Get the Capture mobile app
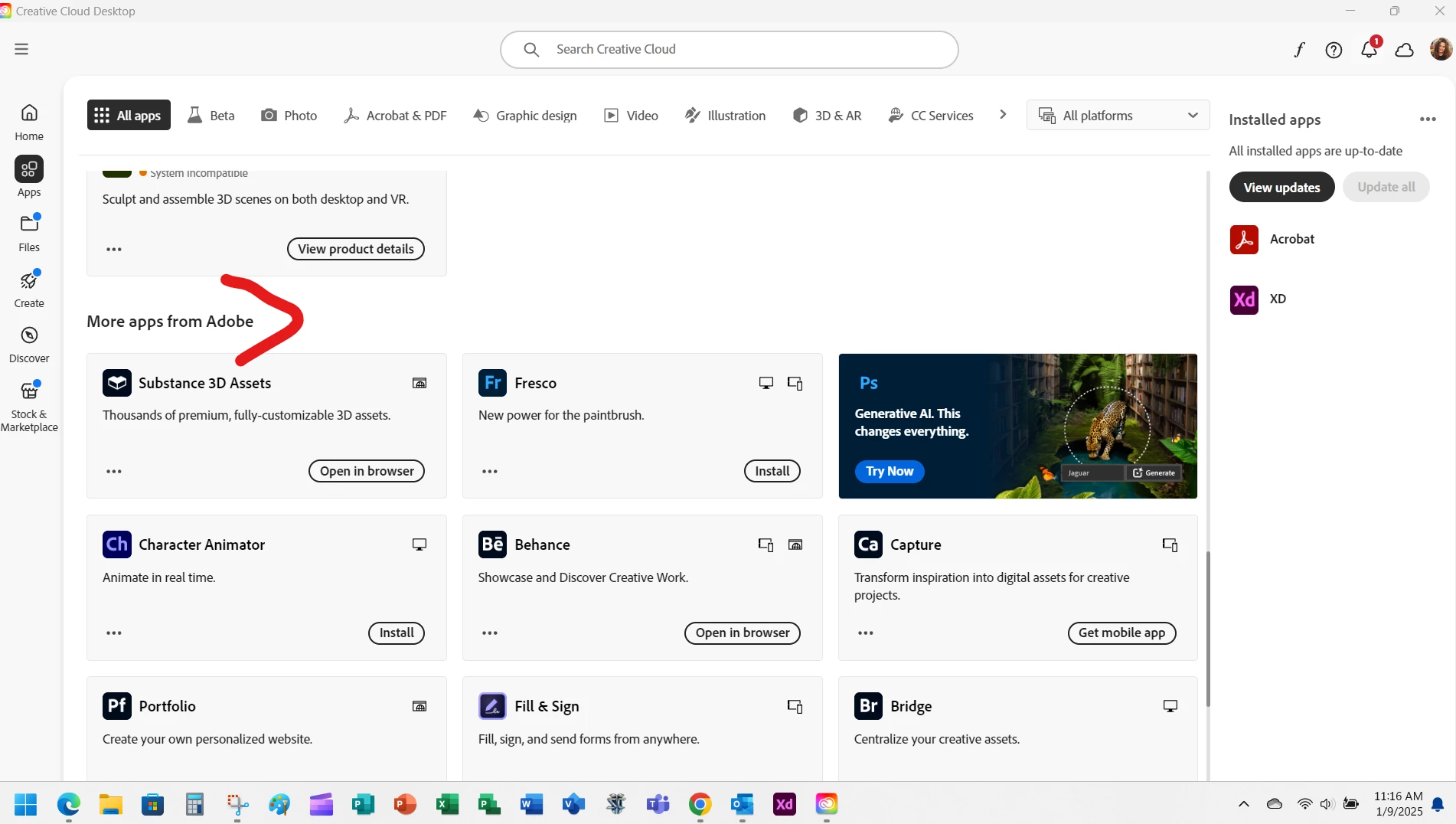The image size is (1456, 824). pos(1121,633)
